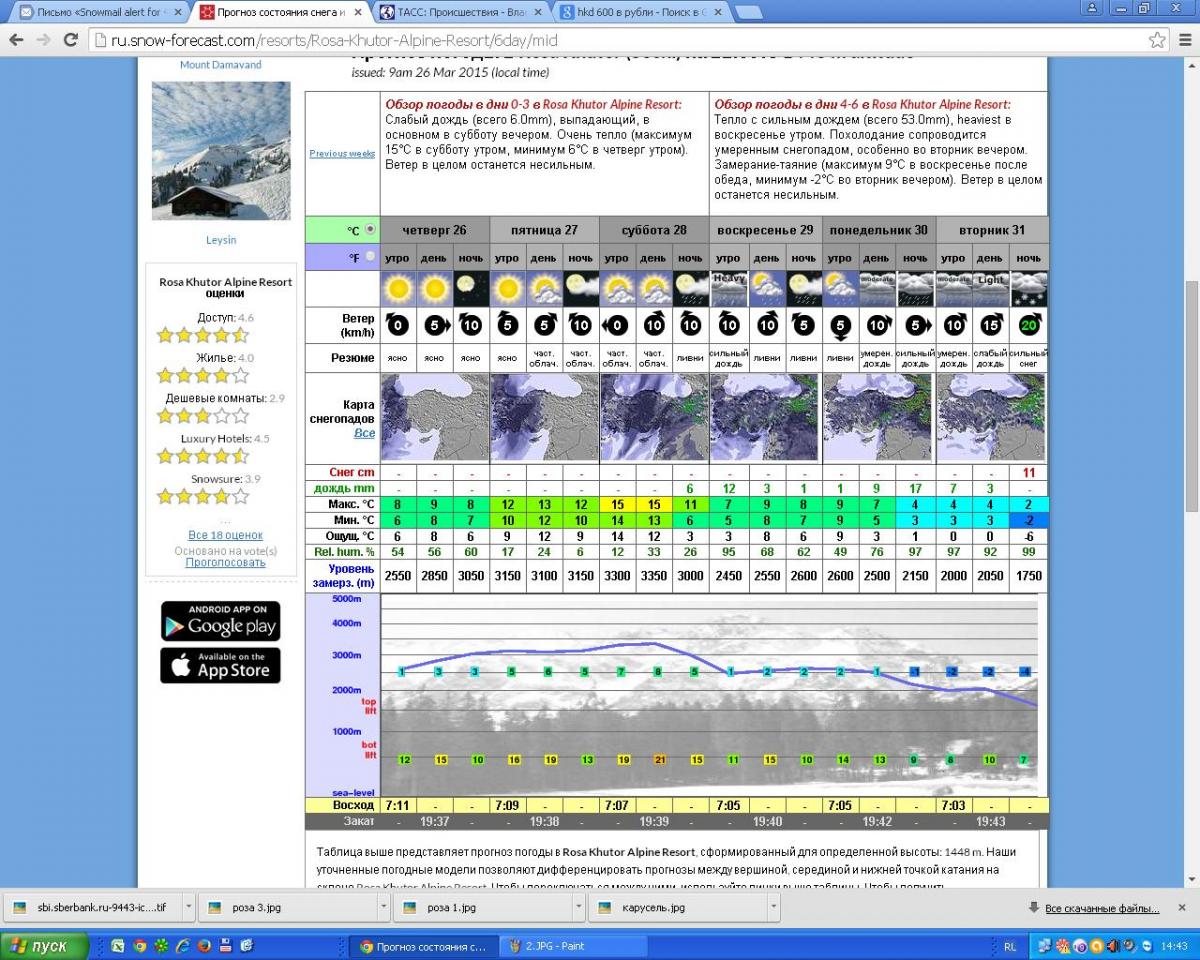Viewport: 1200px width, 960px height.
Task: Launch Firefox from the quick launch bar
Action: pos(204,945)
